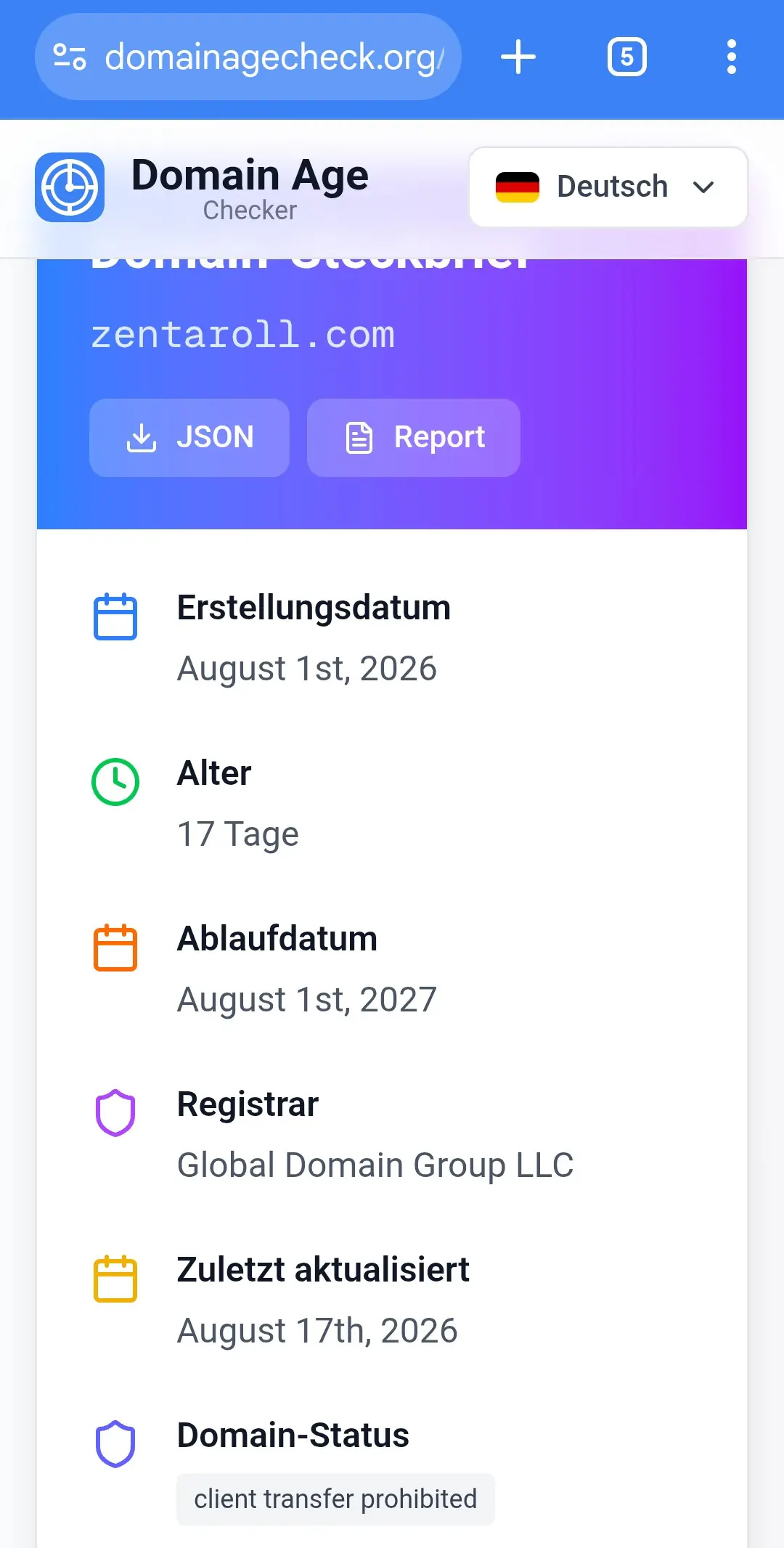Open the tab switcher showing 5 tabs
The width and height of the screenshot is (784, 1548).
[x=627, y=57]
